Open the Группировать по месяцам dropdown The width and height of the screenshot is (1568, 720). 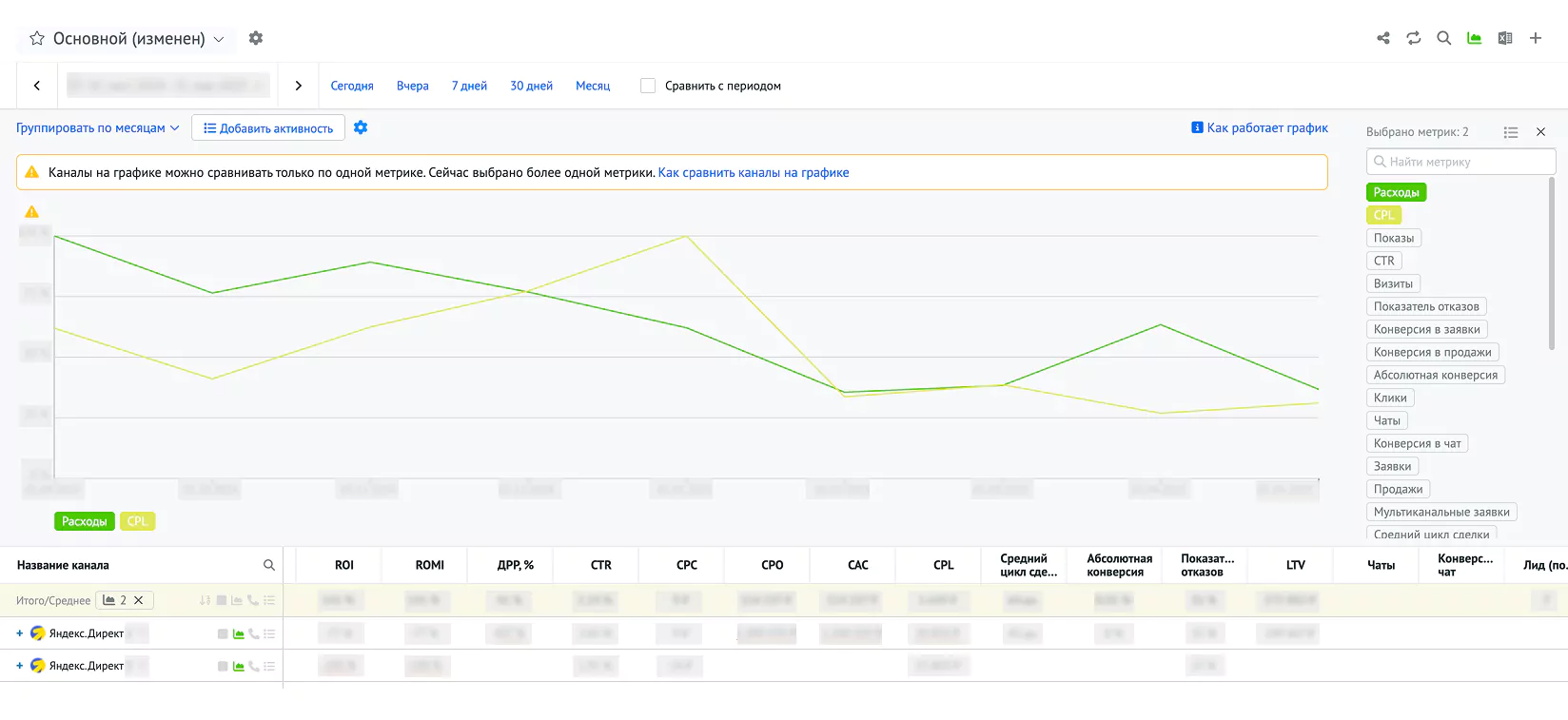point(97,128)
